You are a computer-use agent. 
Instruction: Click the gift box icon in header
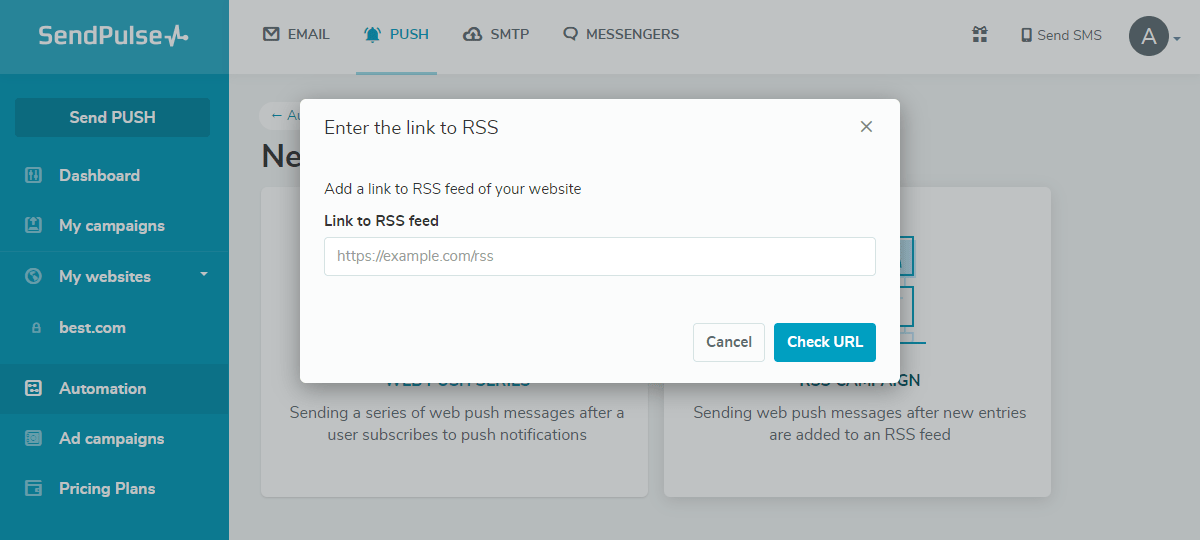click(980, 35)
